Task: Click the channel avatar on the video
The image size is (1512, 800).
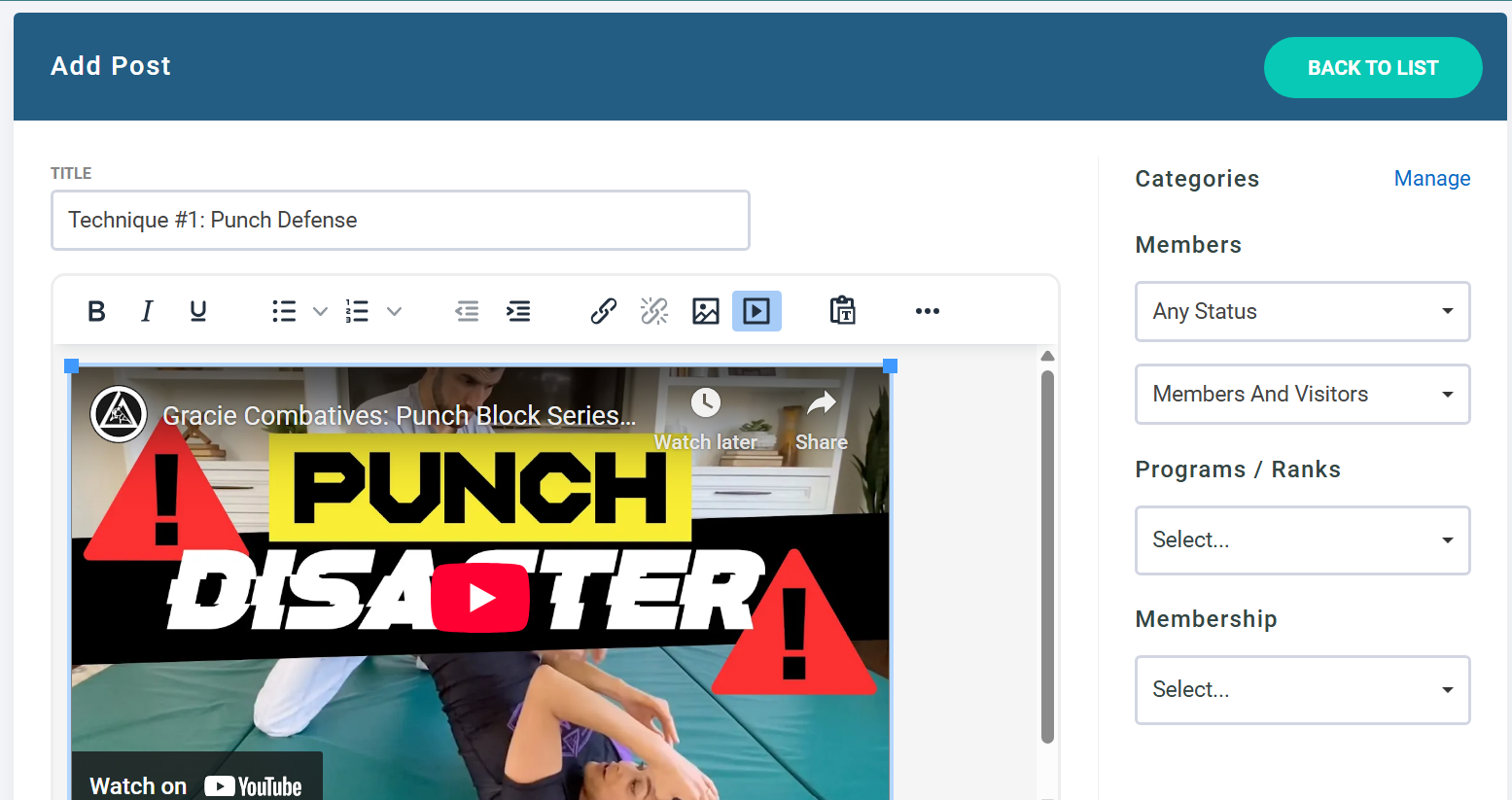Action: pos(119,414)
